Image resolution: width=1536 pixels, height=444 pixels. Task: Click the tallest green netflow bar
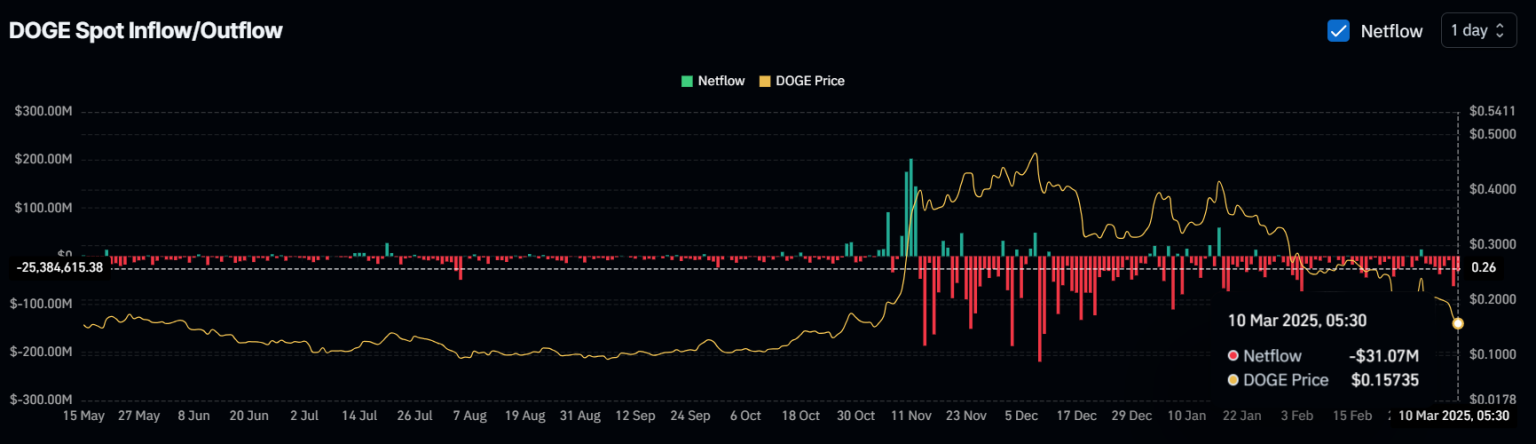click(x=911, y=207)
